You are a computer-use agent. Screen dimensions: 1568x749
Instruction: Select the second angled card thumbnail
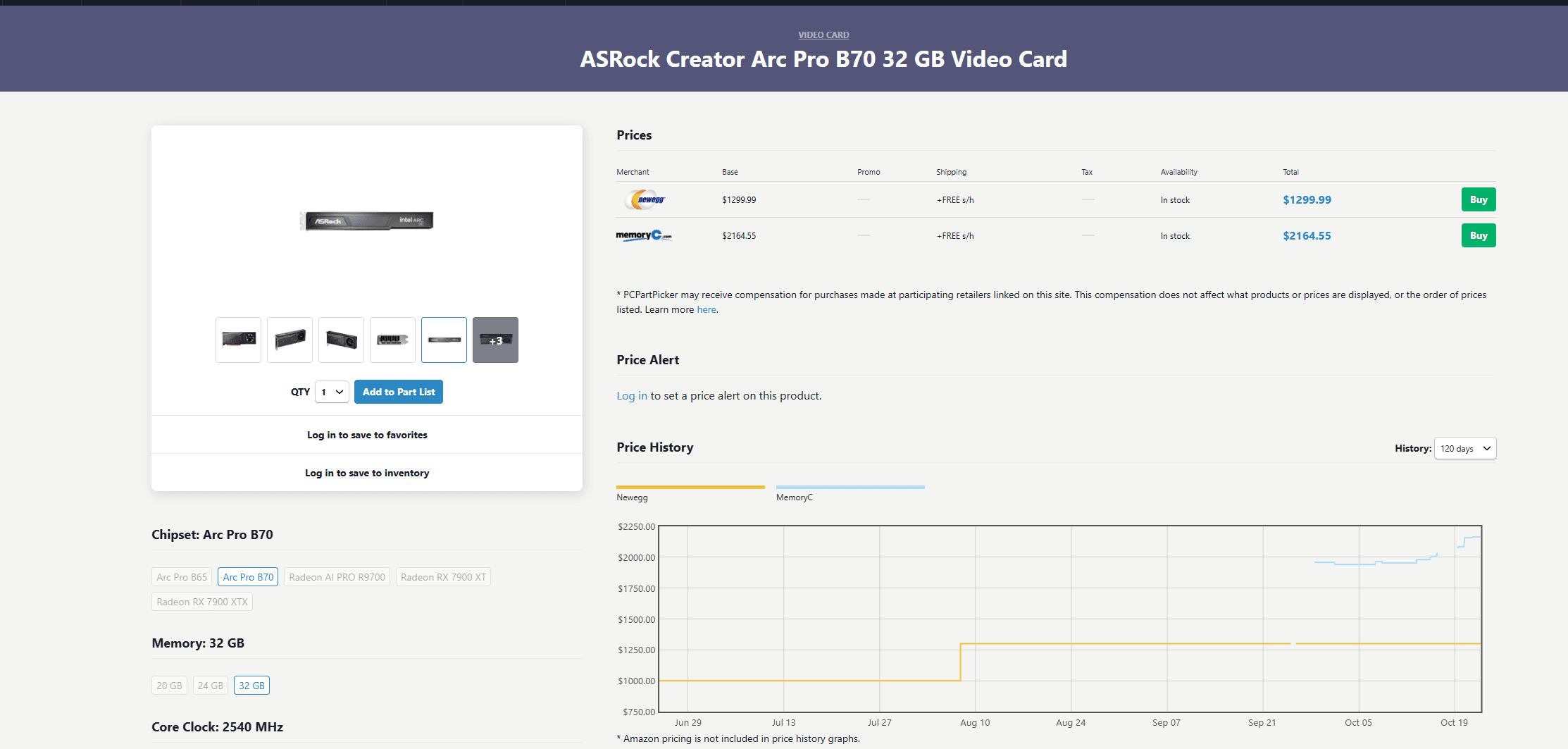[x=290, y=340]
